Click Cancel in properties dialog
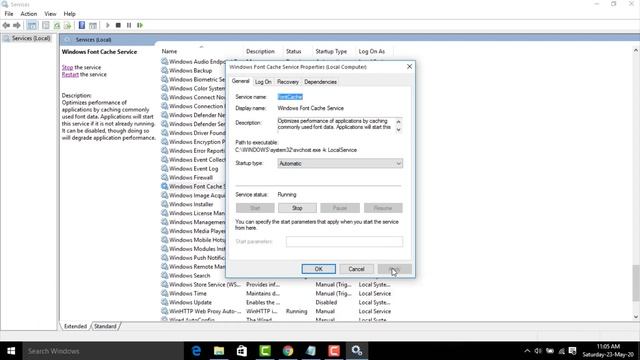640x360 pixels. [356, 269]
